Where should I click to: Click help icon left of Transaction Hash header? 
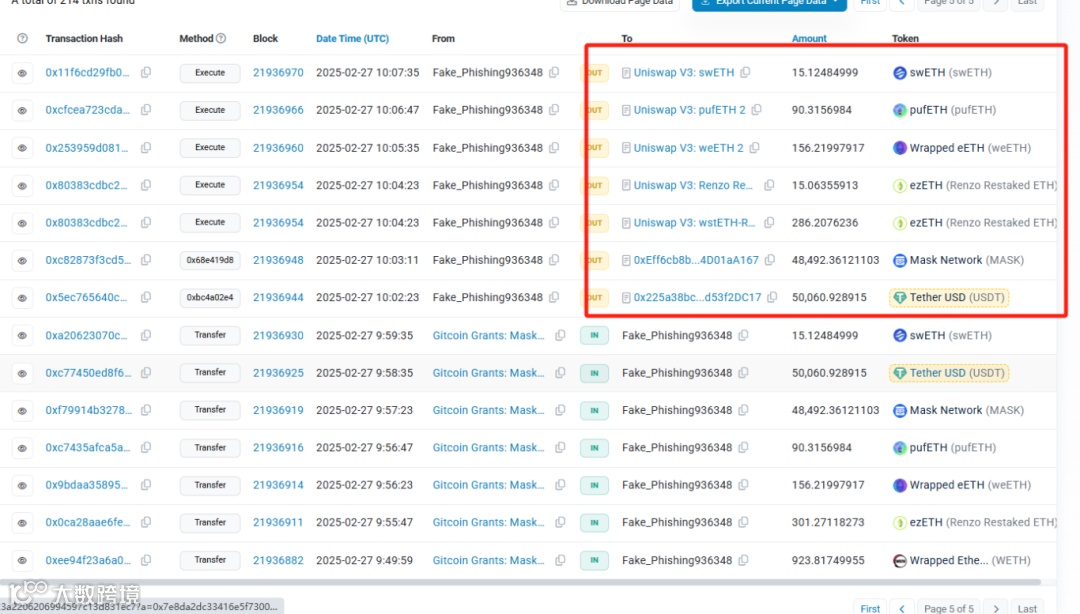coord(22,39)
